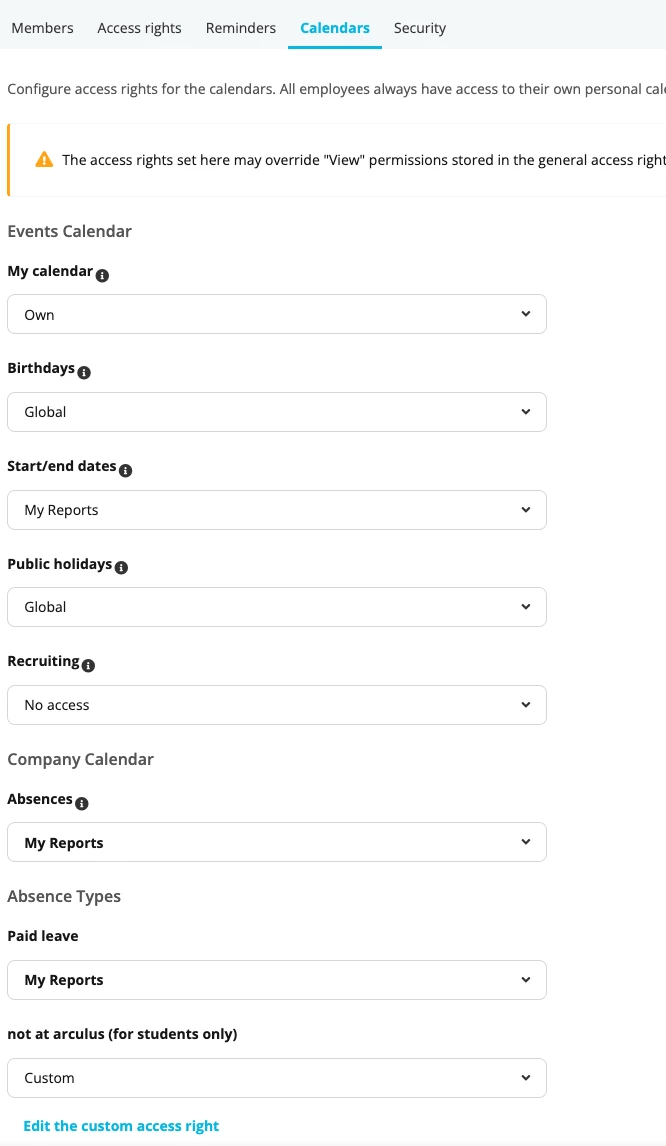
Task: Open the Access rights tab
Action: [x=140, y=28]
